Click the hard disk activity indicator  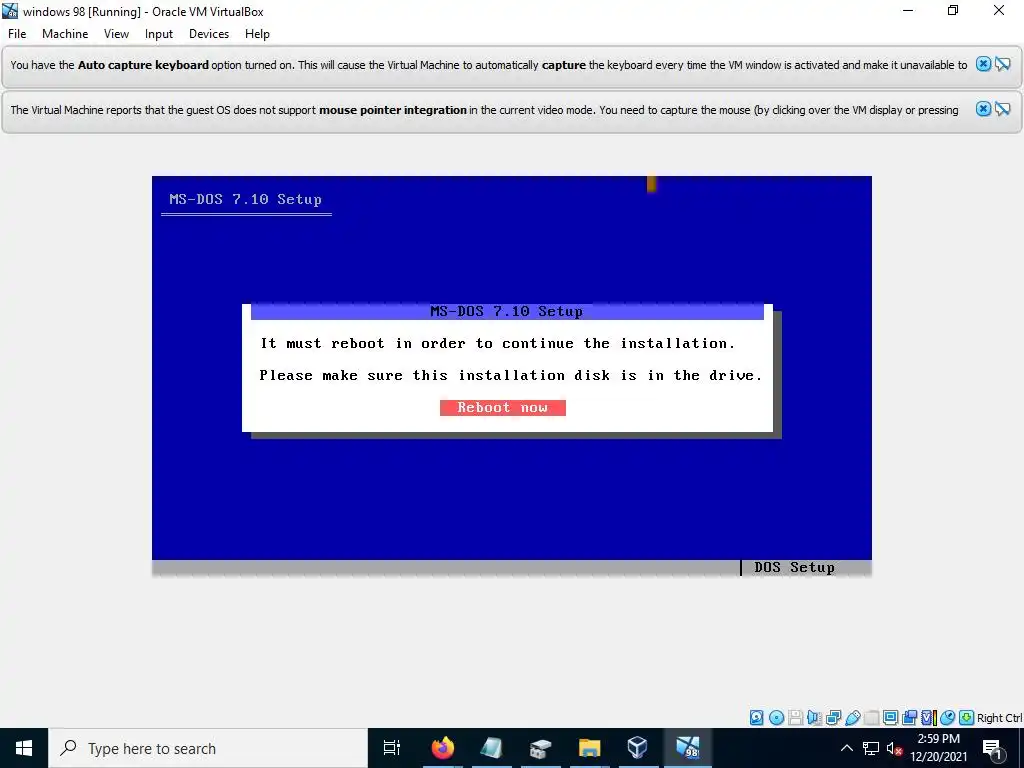[x=756, y=718]
